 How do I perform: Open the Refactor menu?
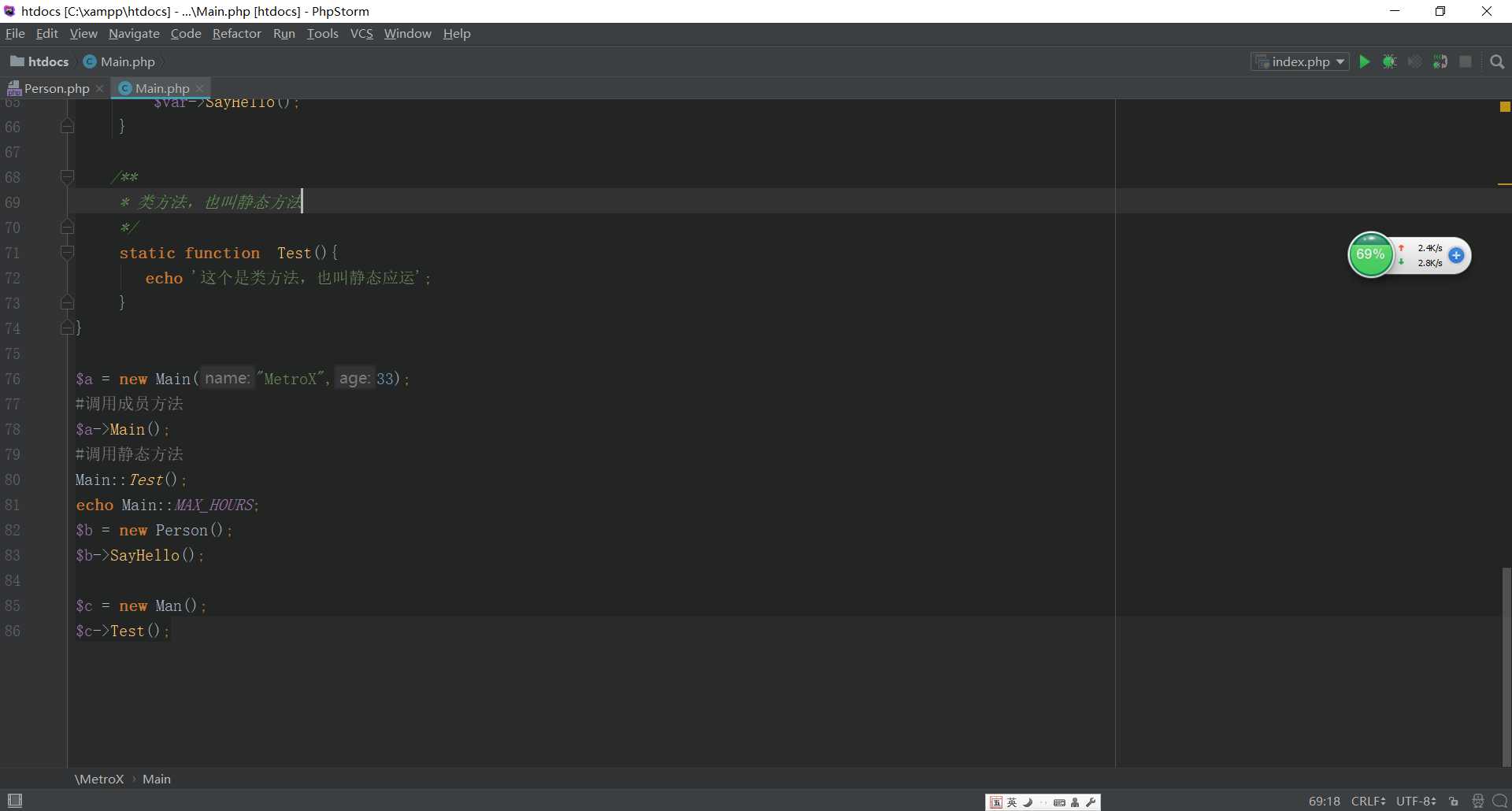pyautogui.click(x=236, y=33)
